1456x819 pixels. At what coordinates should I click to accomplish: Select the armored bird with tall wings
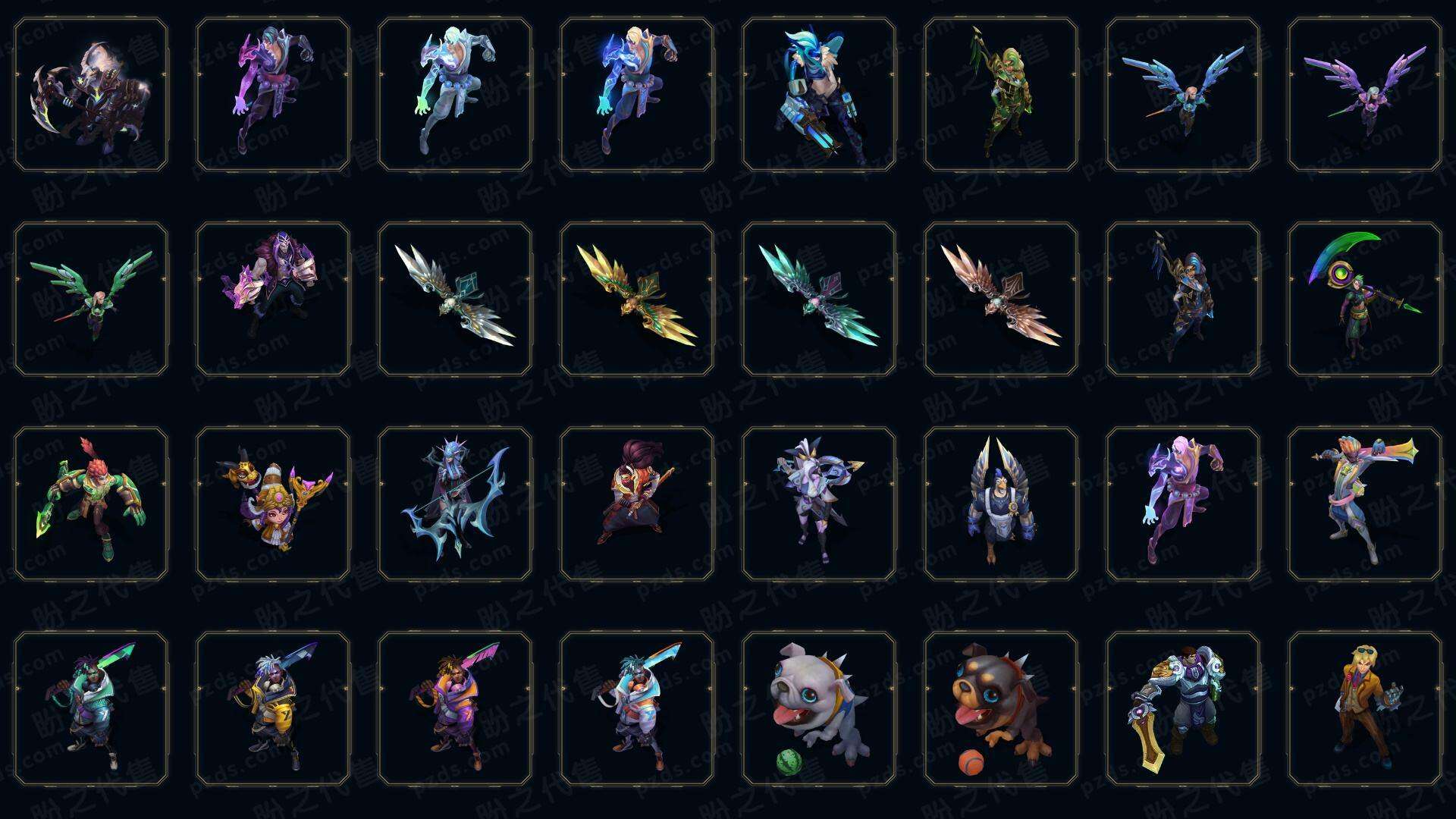pos(1001,504)
